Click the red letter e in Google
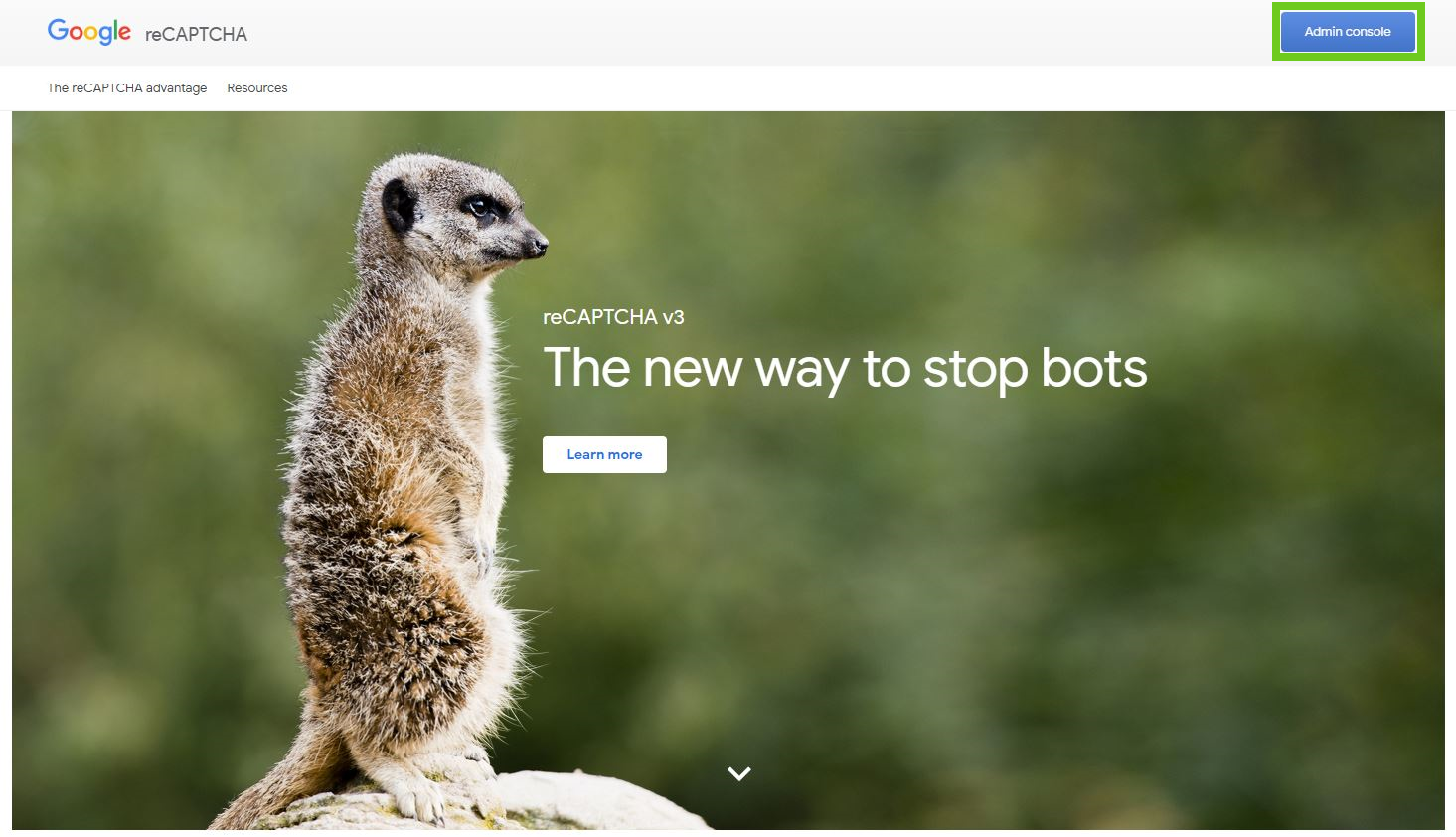Screen dimensions: 1456x837 tap(123, 33)
